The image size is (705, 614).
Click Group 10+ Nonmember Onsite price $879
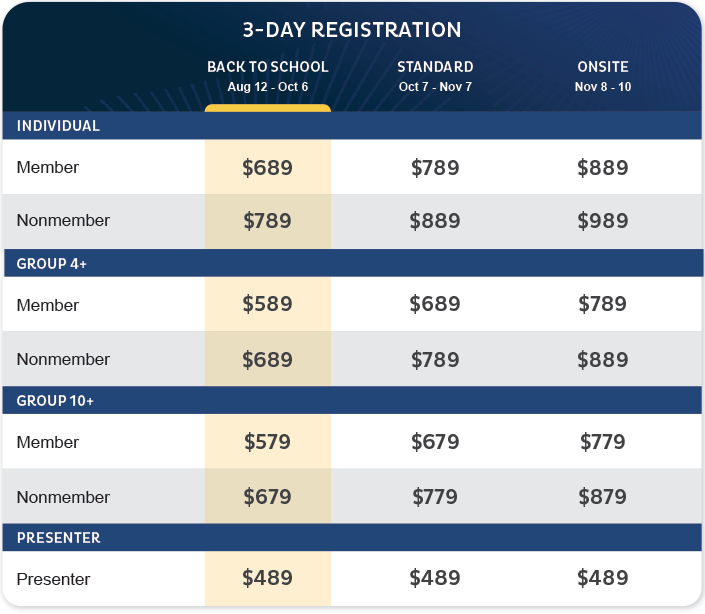pos(603,497)
